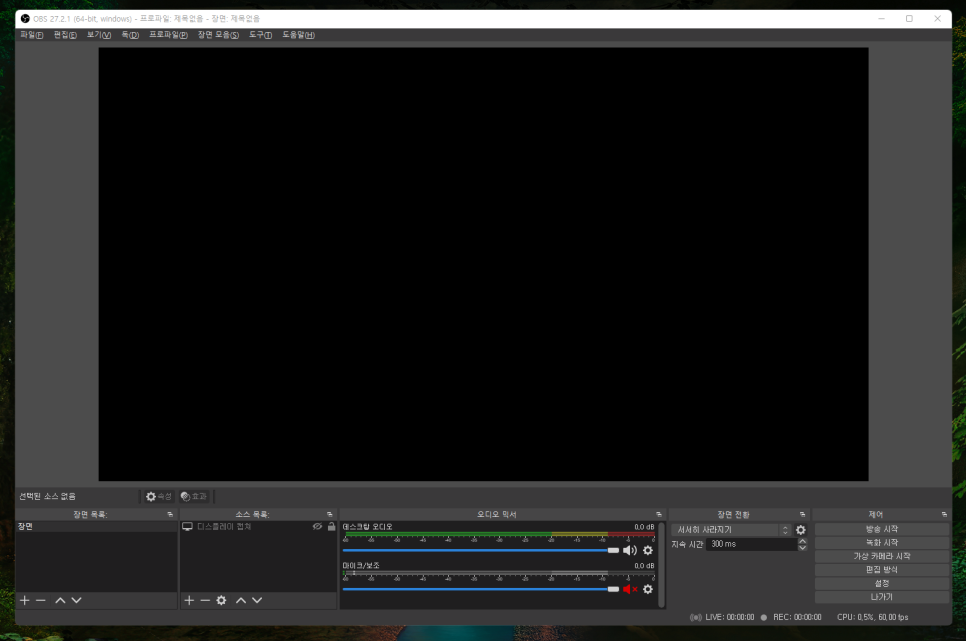Open the 파일 menu
The width and height of the screenshot is (966, 641).
tap(31, 35)
